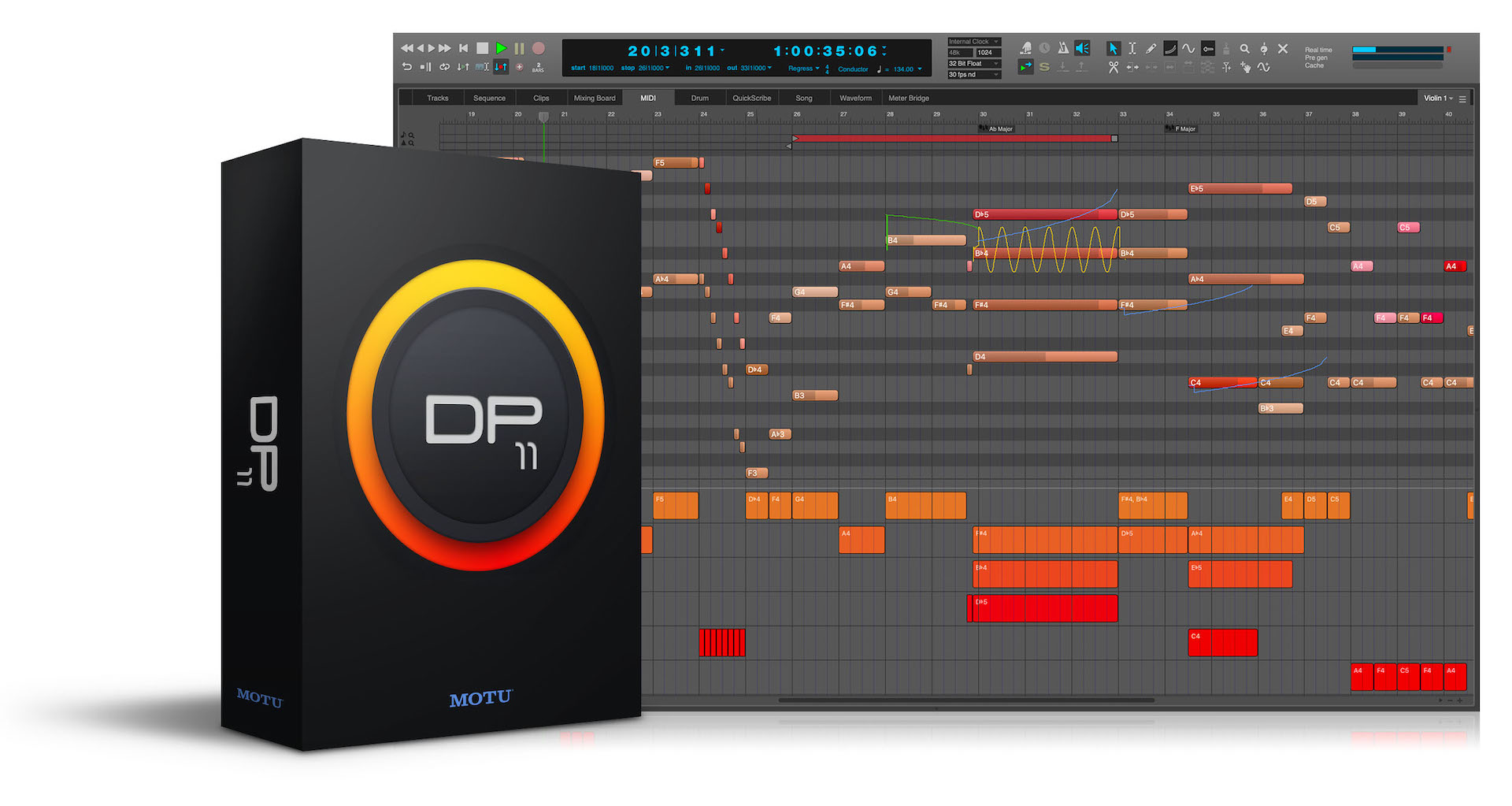The width and height of the screenshot is (1512, 806).
Task: Pick the Pencil tool
Action: click(x=1151, y=49)
